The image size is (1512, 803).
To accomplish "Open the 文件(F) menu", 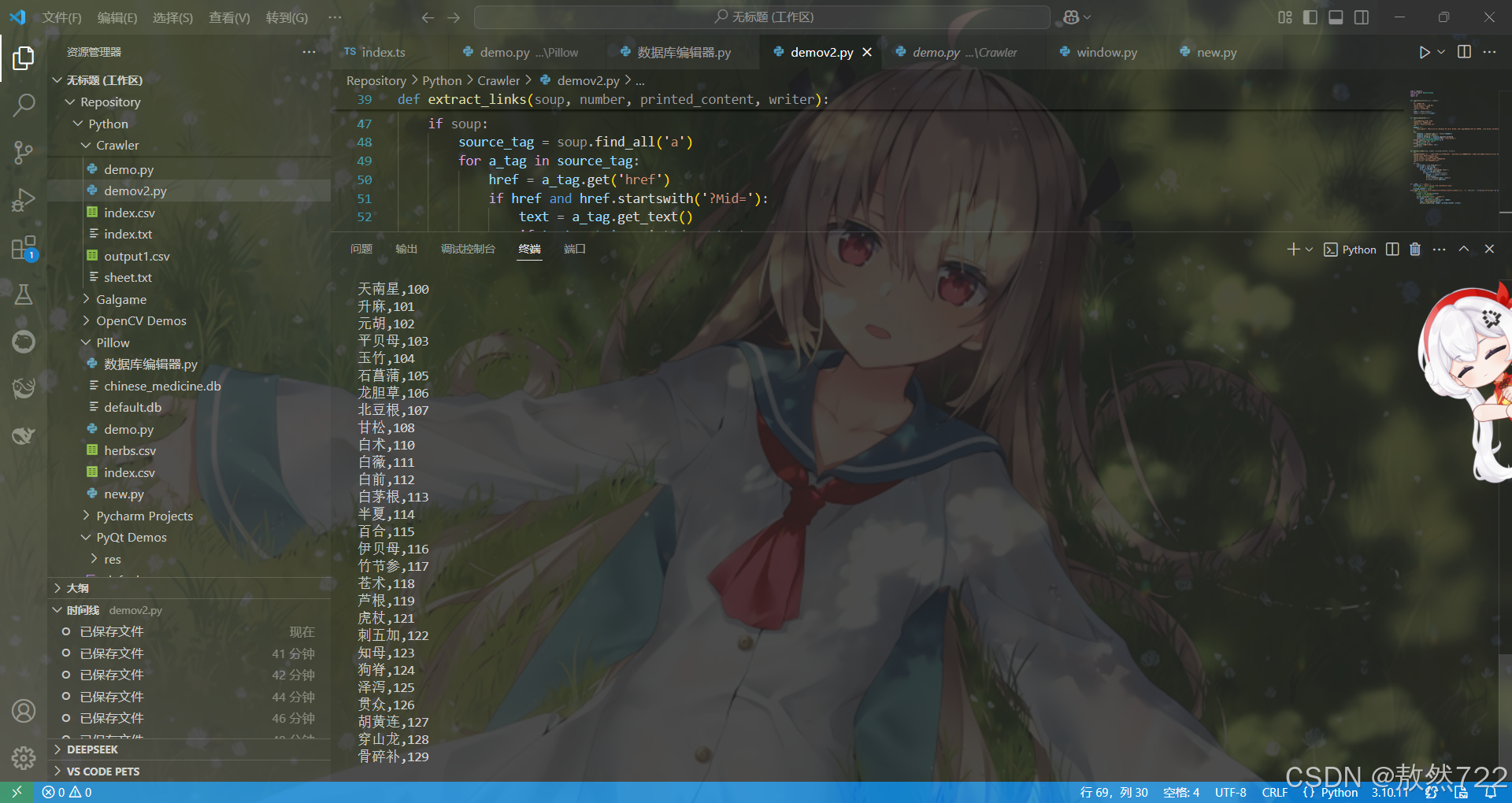I will [x=61, y=17].
